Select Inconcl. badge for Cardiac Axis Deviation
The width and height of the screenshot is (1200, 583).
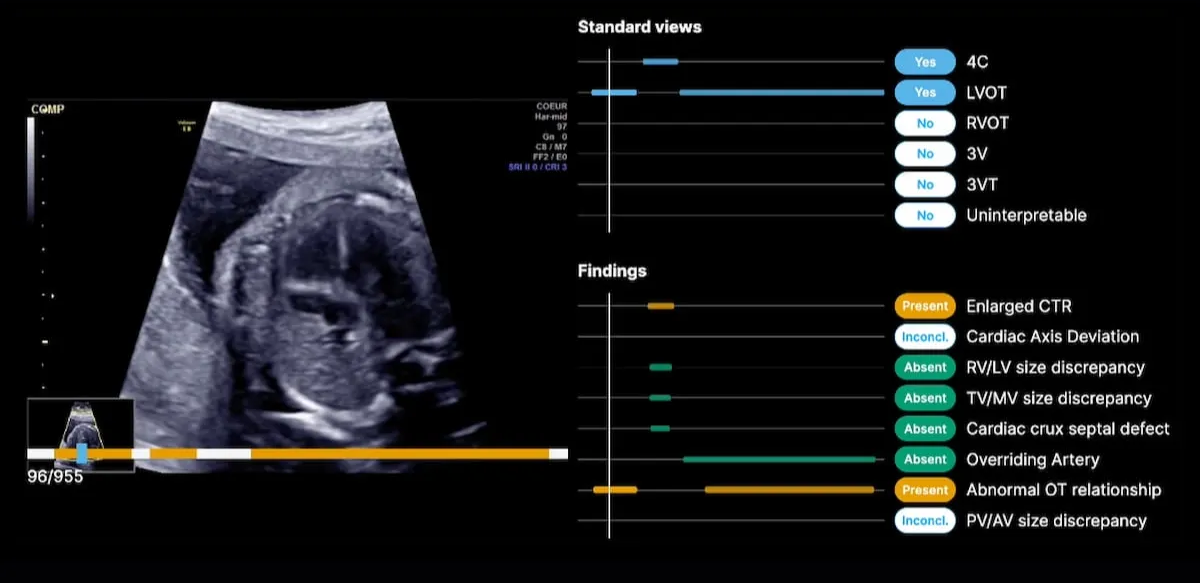[x=925, y=337]
